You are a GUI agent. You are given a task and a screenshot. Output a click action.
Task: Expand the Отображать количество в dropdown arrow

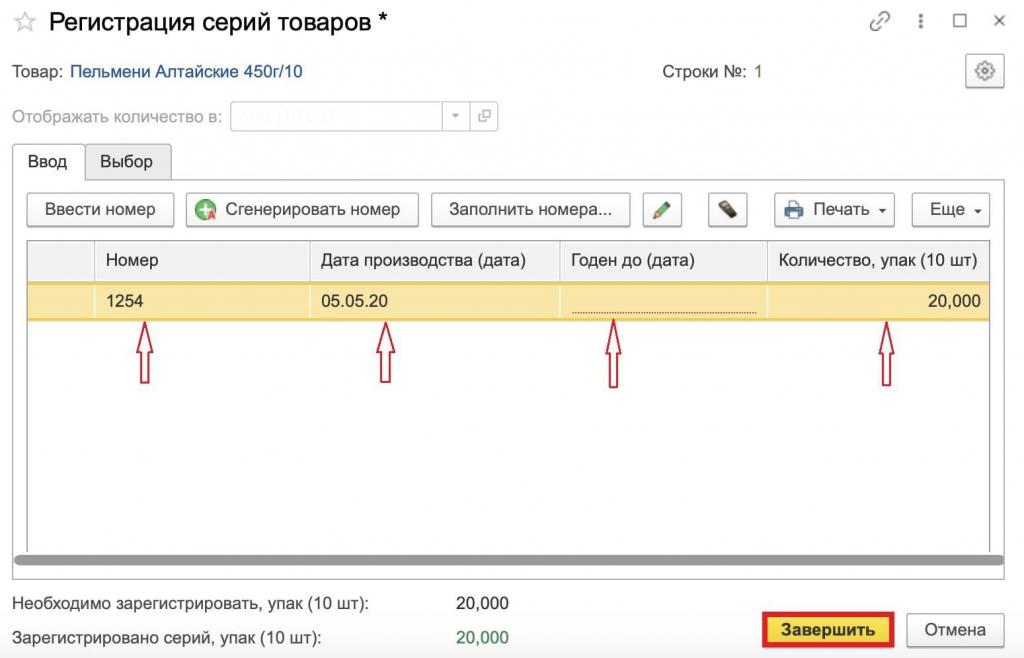(x=456, y=116)
